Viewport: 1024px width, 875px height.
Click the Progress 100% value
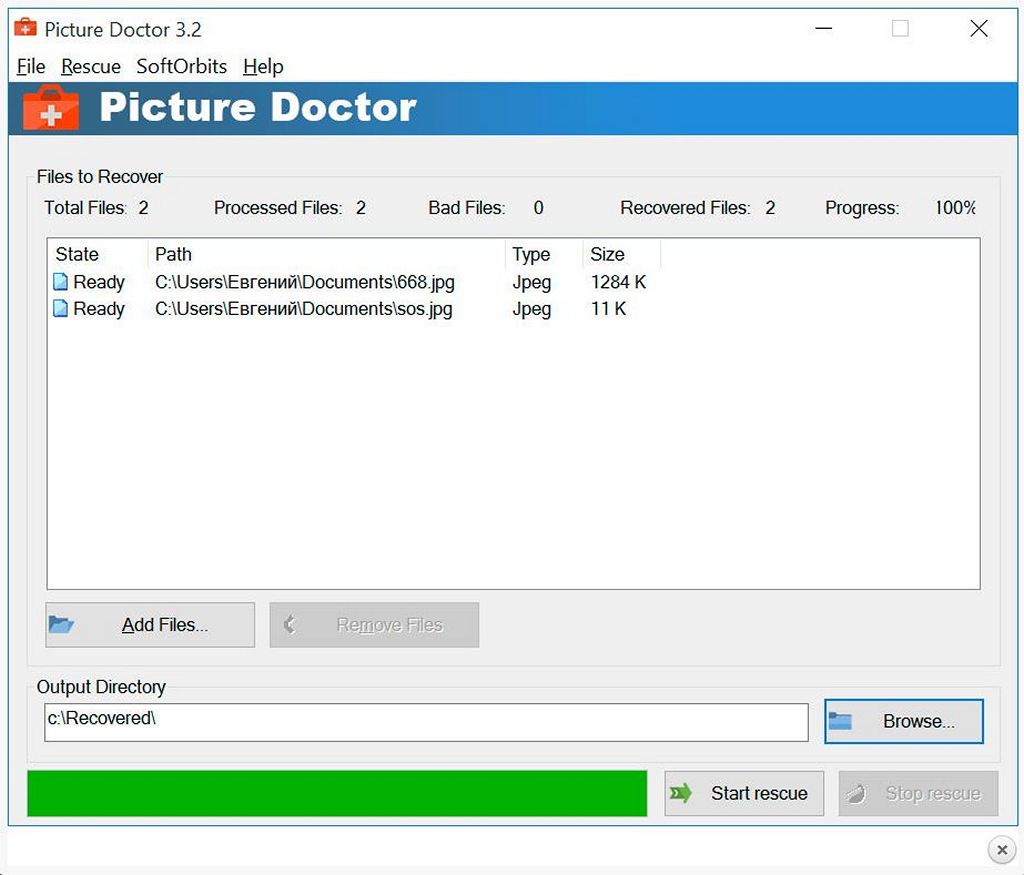tap(955, 208)
